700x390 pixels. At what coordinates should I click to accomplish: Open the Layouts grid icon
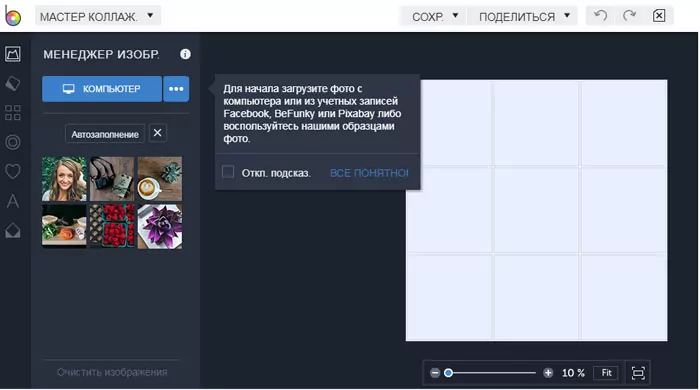(x=13, y=113)
